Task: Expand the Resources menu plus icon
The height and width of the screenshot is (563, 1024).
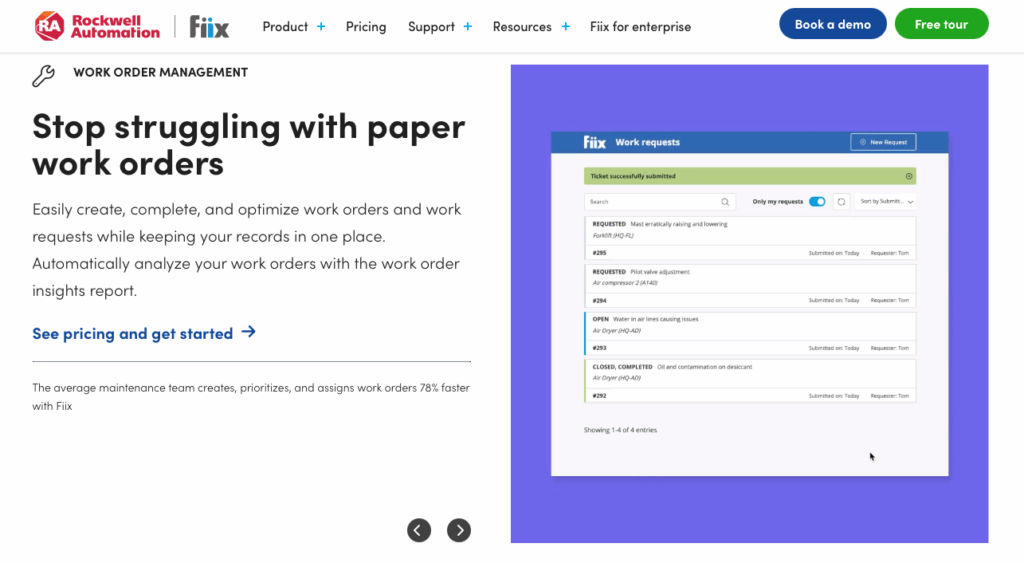Action: (566, 27)
